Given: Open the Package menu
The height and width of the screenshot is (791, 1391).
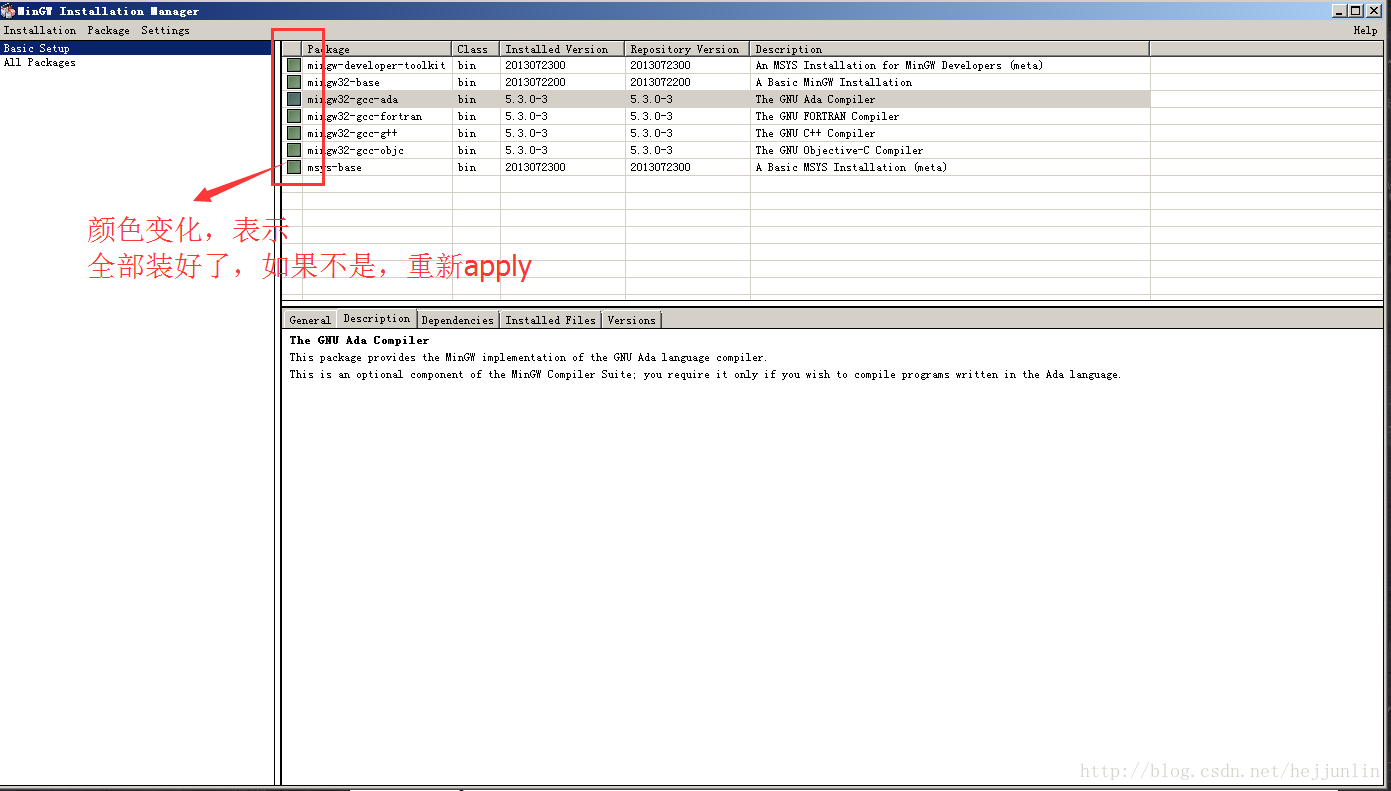Looking at the screenshot, I should [x=108, y=30].
